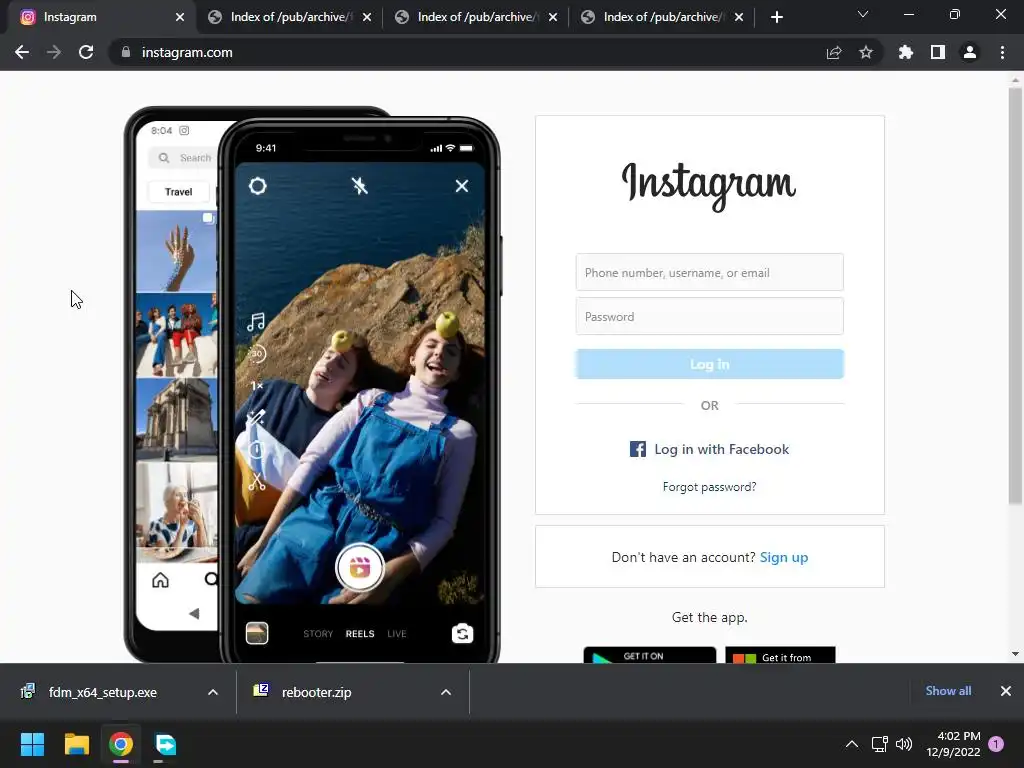Screen dimensions: 1024x768
Task: Open a new tab with plus button
Action: 776,17
